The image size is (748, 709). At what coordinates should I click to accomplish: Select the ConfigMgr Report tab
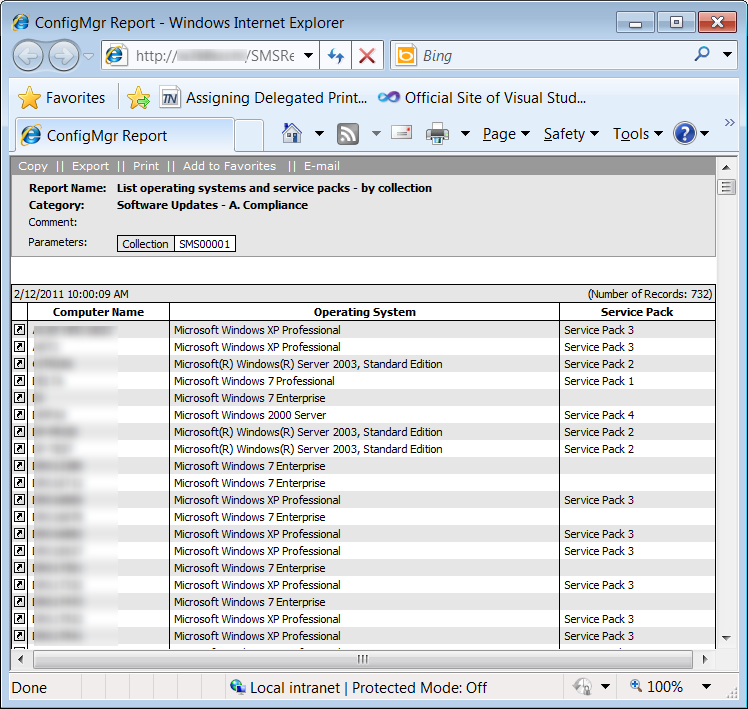tap(125, 136)
